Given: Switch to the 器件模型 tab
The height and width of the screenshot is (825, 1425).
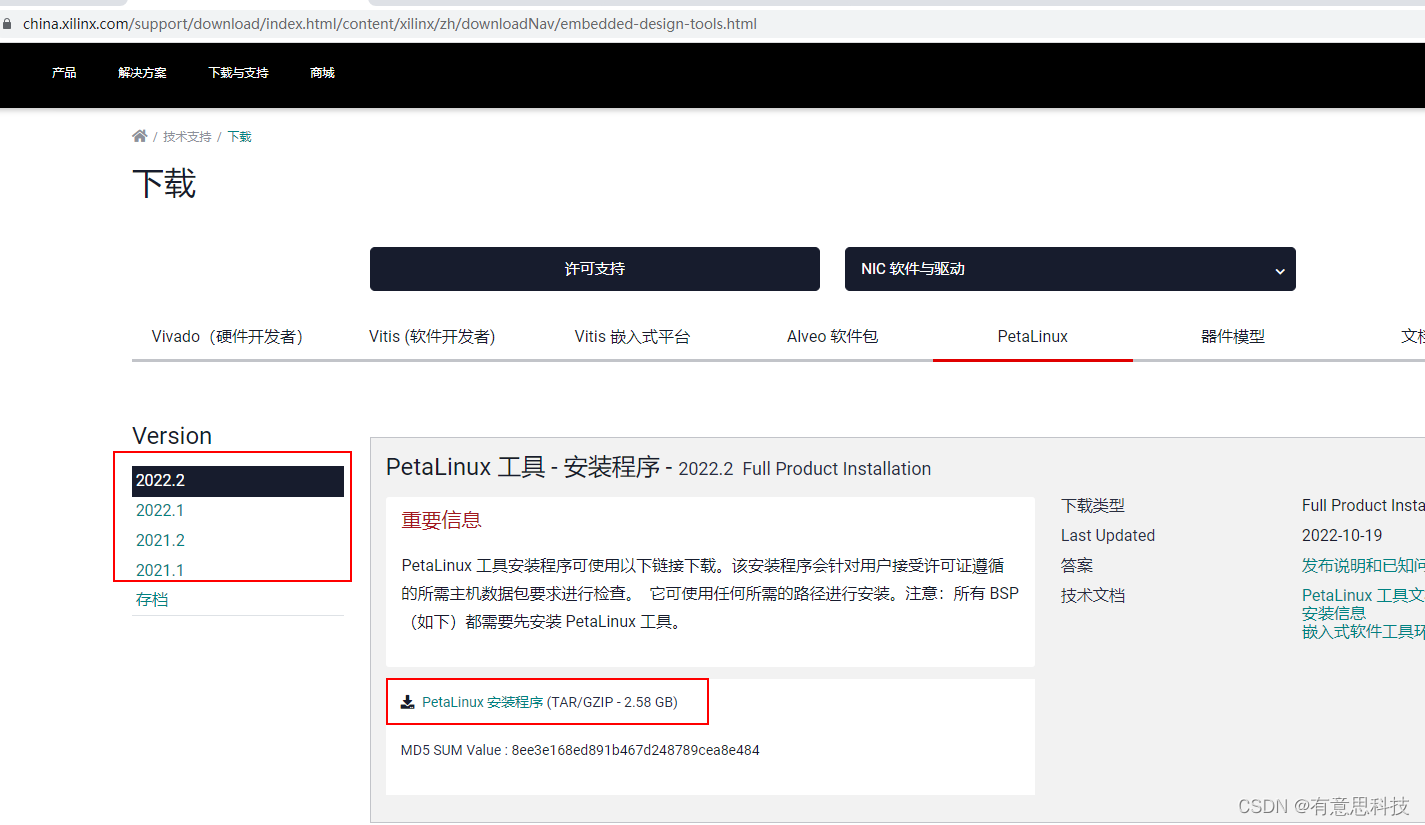Looking at the screenshot, I should click(x=1234, y=336).
